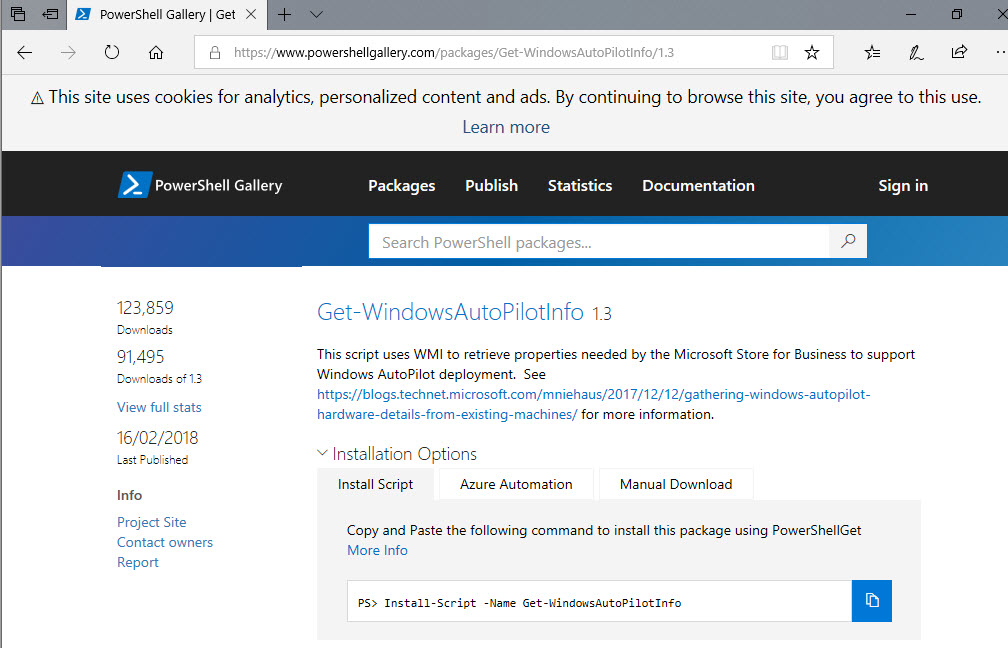
Task: Open the Windows Ink workspace
Action: 915,52
